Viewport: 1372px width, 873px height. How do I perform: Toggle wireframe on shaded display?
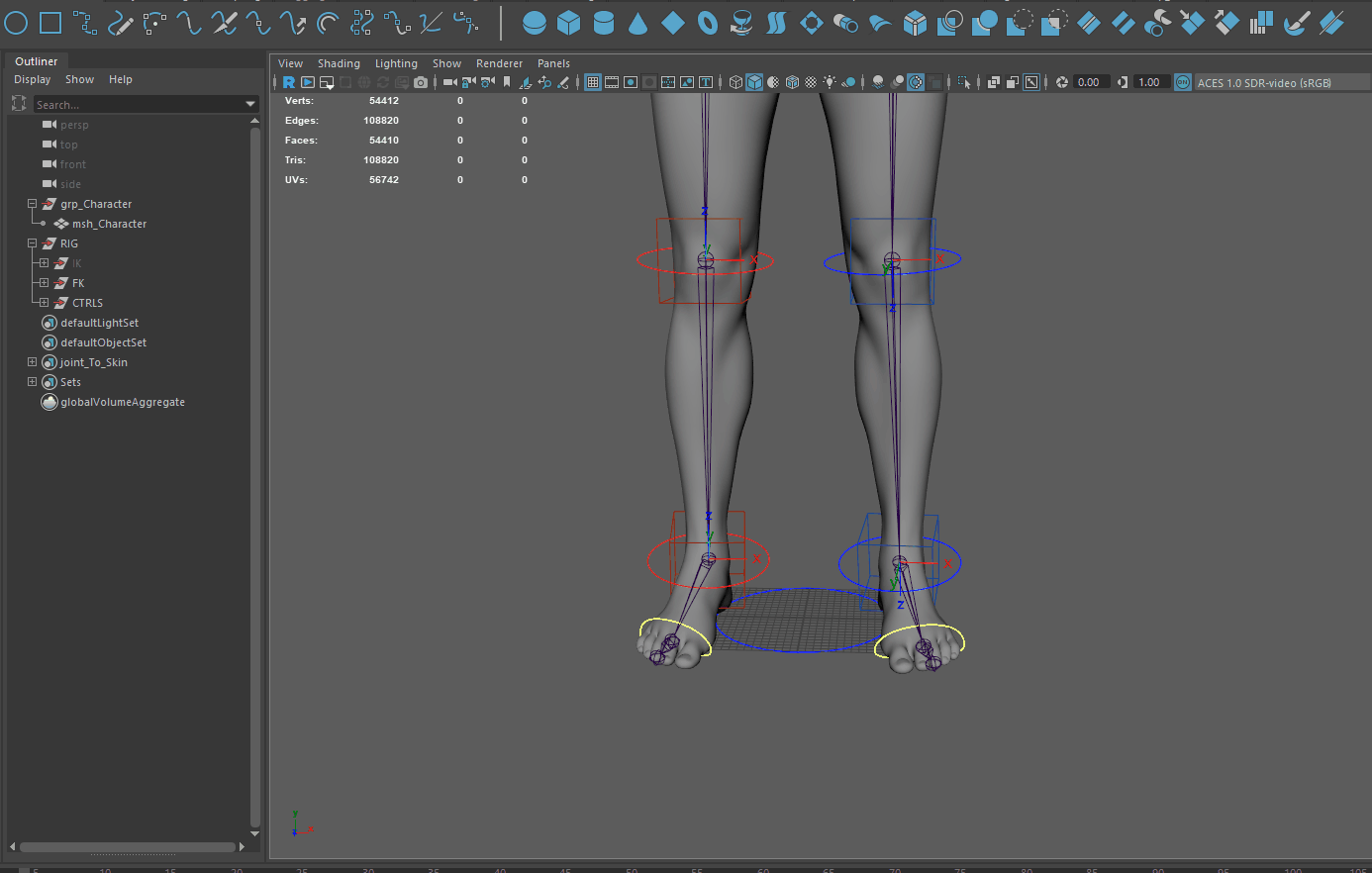791,82
